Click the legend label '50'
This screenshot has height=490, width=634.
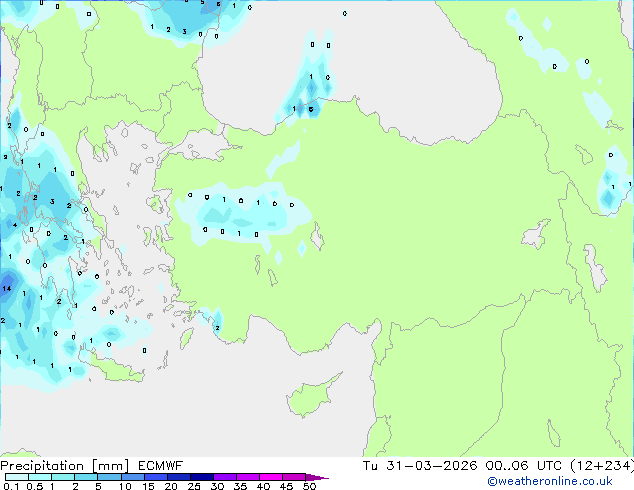click(310, 486)
